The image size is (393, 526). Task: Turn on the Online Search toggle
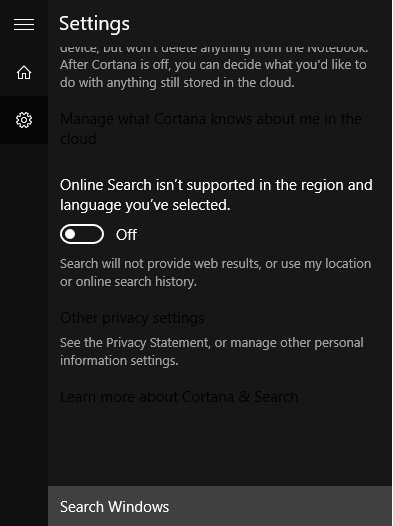pyautogui.click(x=82, y=234)
